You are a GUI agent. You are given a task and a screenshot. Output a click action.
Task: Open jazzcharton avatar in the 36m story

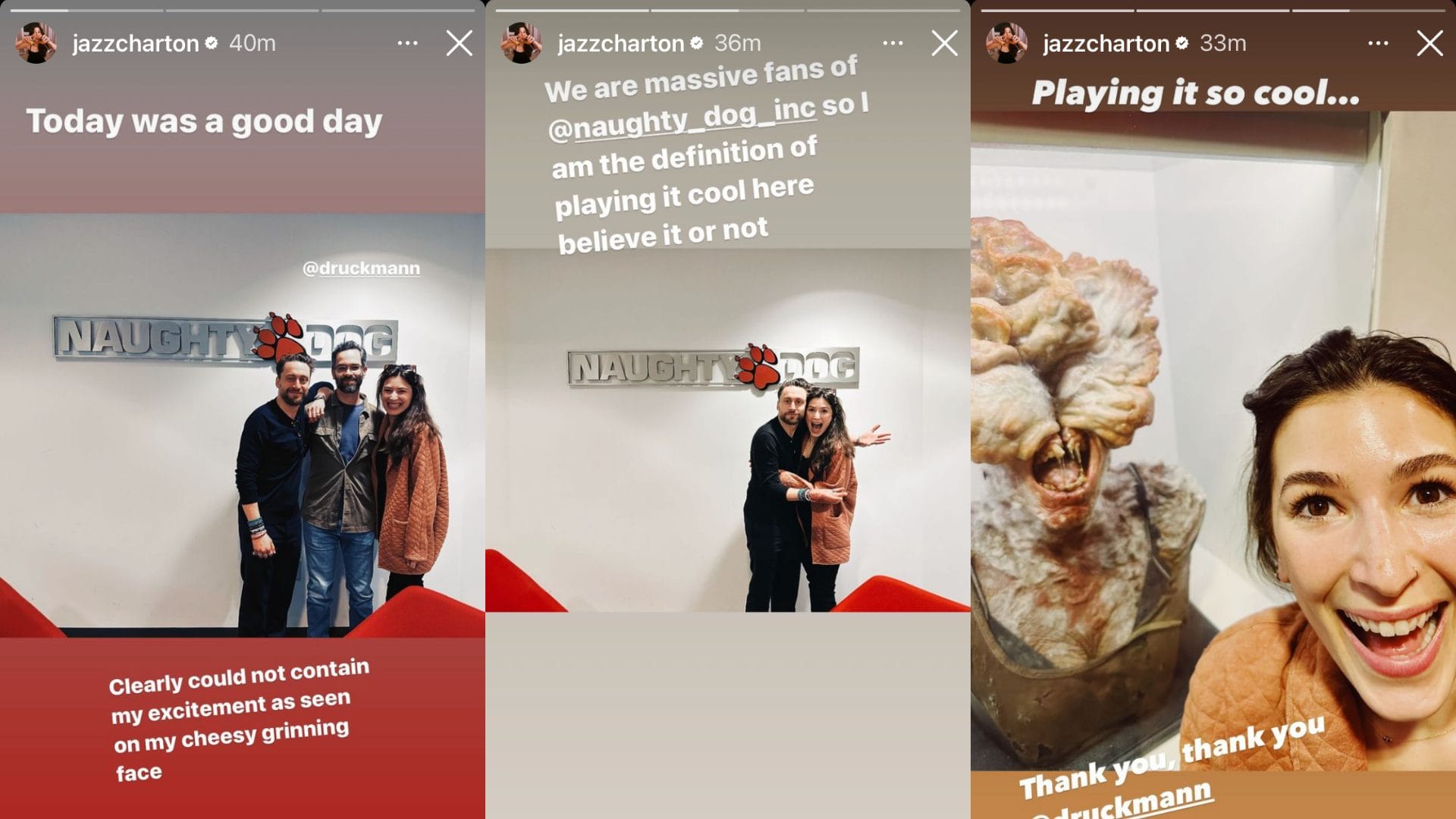click(521, 43)
